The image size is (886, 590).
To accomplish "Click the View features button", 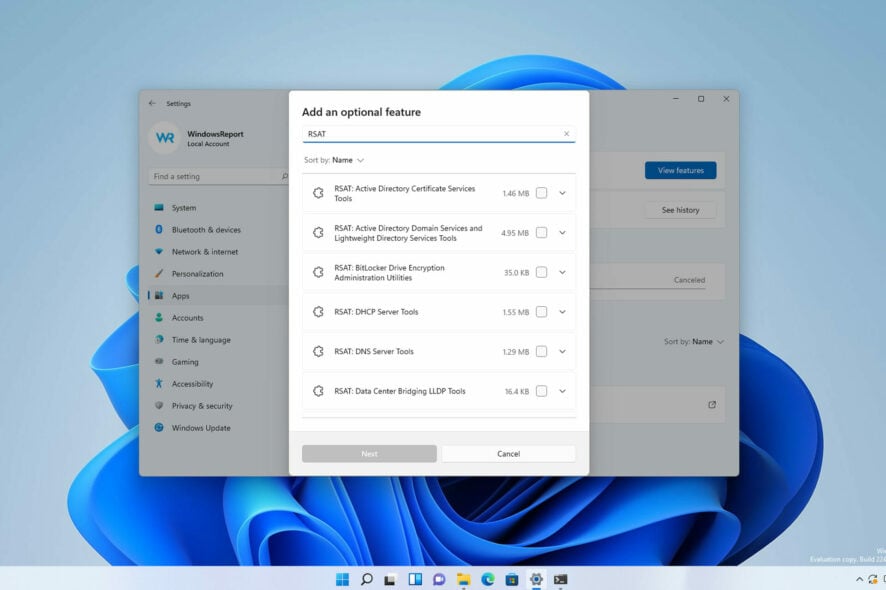I will (x=680, y=171).
